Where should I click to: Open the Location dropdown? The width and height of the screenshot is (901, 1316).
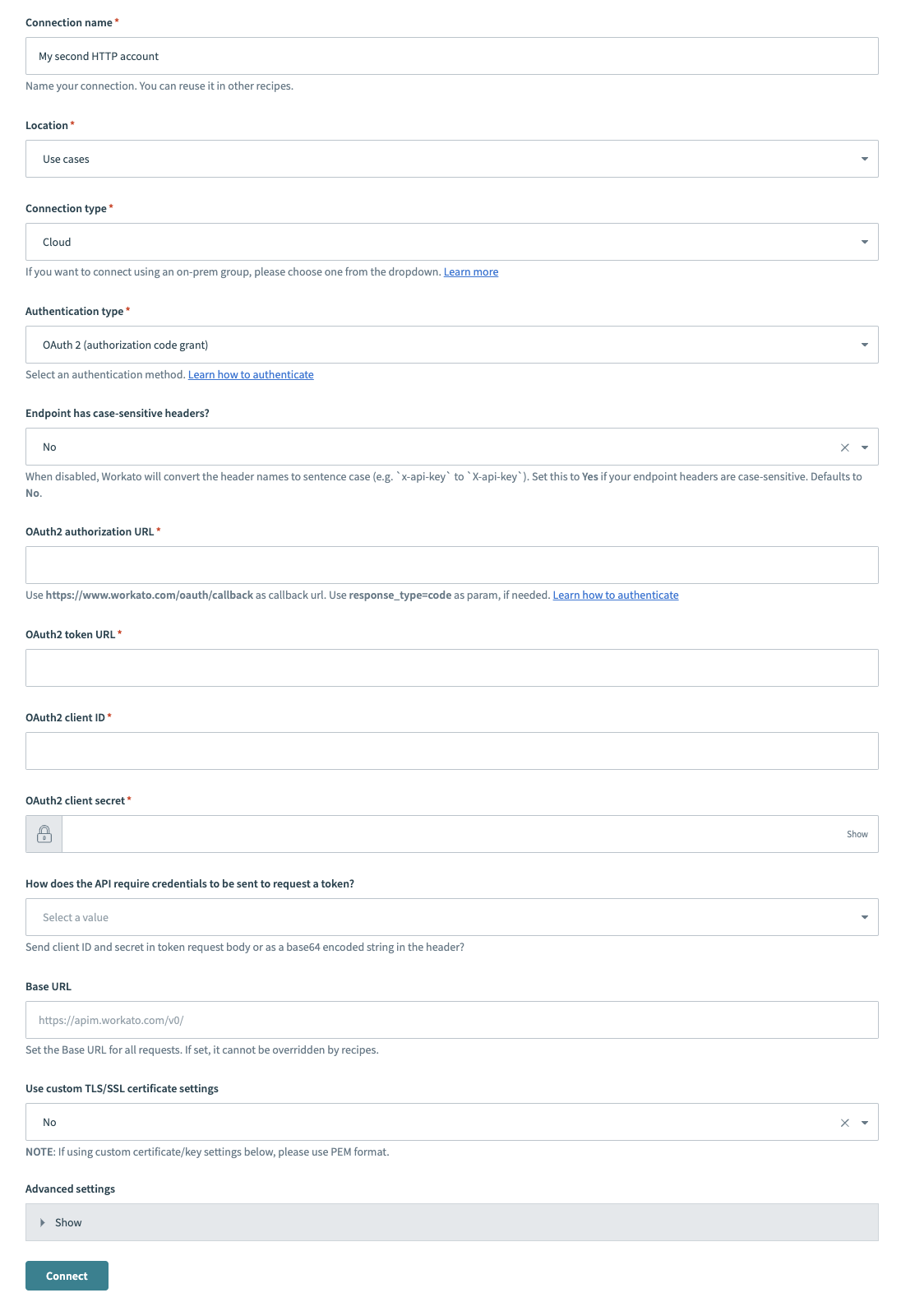coord(452,159)
